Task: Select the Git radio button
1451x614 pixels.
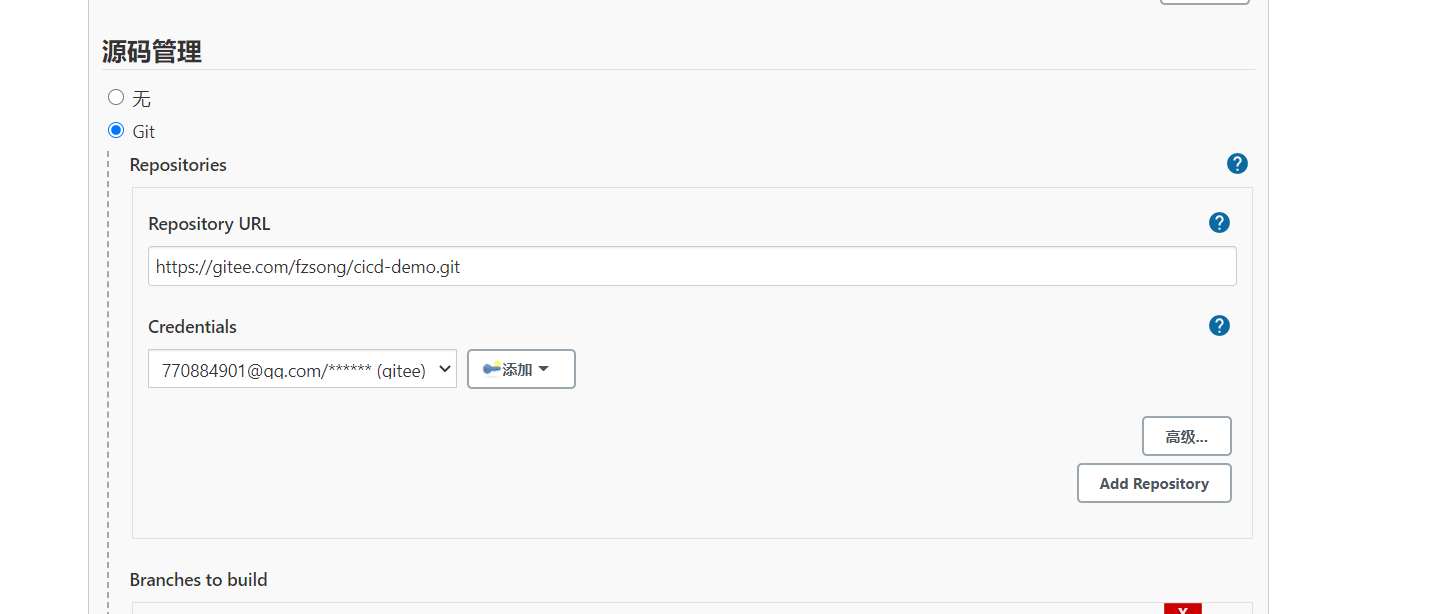Action: coord(116,130)
